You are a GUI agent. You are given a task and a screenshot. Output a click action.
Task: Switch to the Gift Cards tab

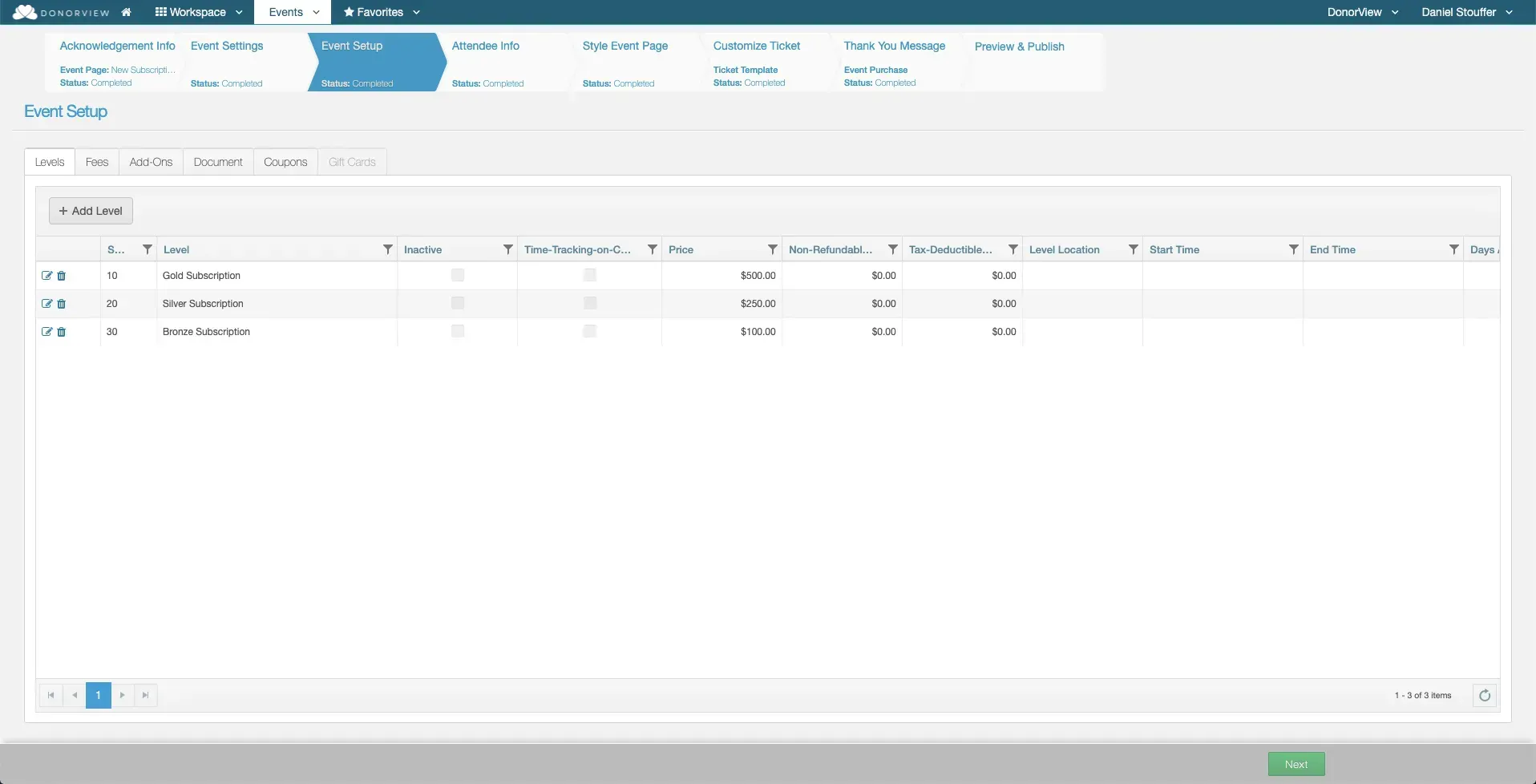click(x=352, y=162)
